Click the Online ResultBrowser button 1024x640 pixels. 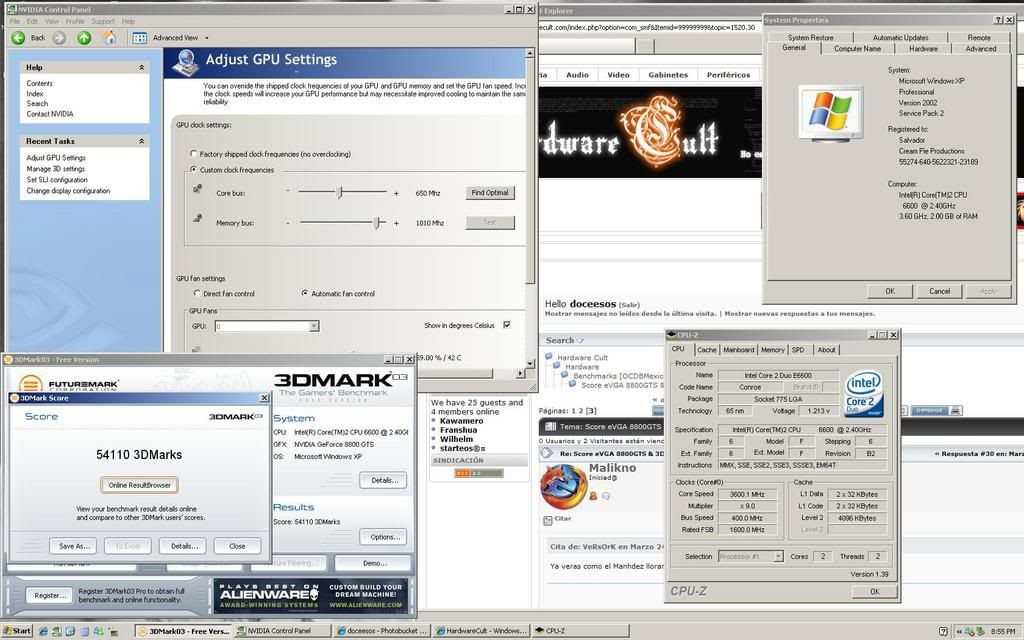coord(139,485)
